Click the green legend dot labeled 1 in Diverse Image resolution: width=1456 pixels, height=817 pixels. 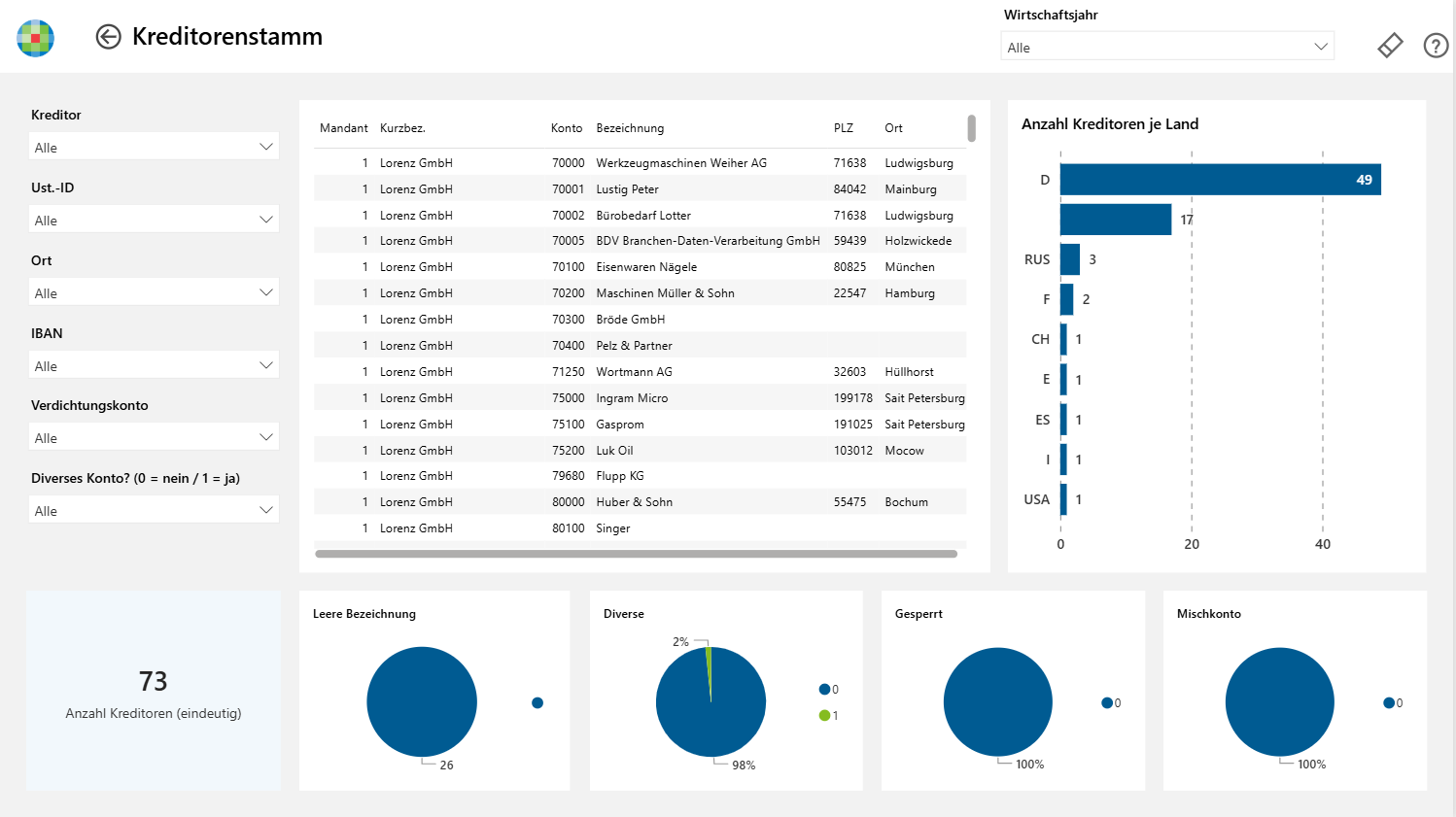point(824,716)
